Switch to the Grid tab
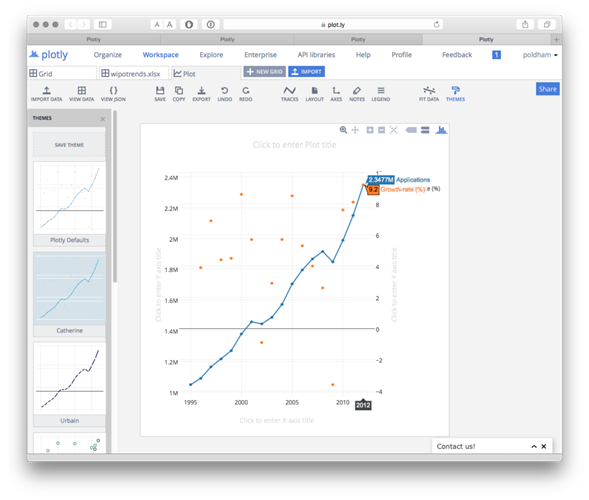589x500 pixels. pos(62,73)
